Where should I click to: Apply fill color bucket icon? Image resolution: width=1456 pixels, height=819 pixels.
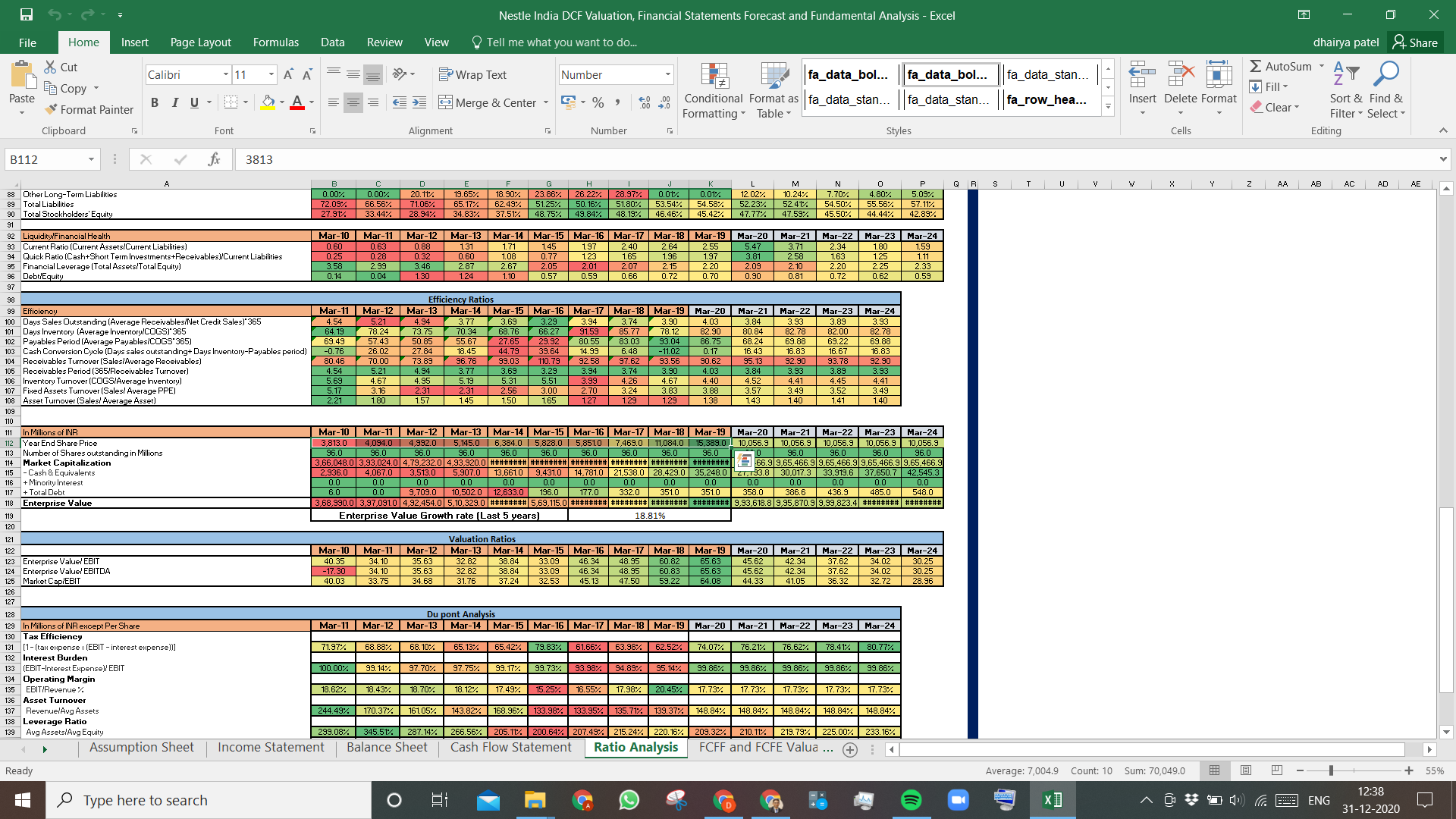coord(268,102)
